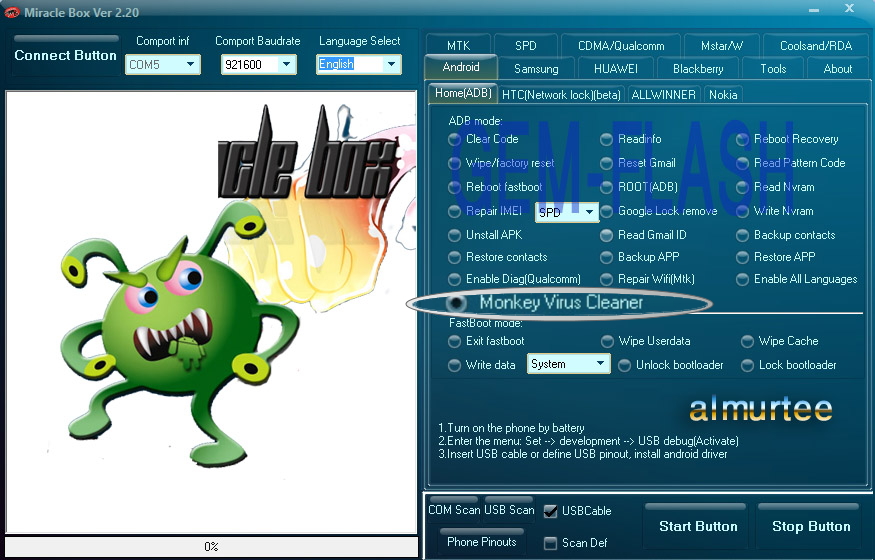875x560 pixels.
Task: Open the Comport inf COM5 dropdown
Action: click(x=162, y=64)
